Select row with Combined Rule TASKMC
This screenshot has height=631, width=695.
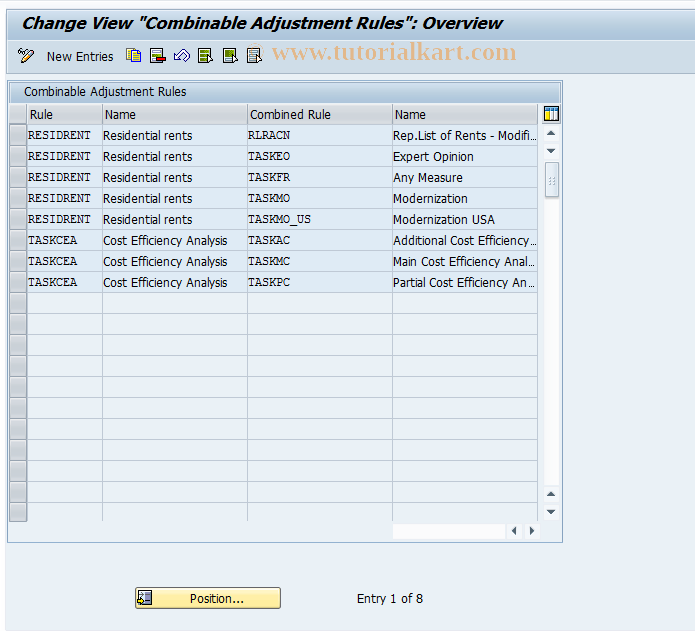(18, 261)
